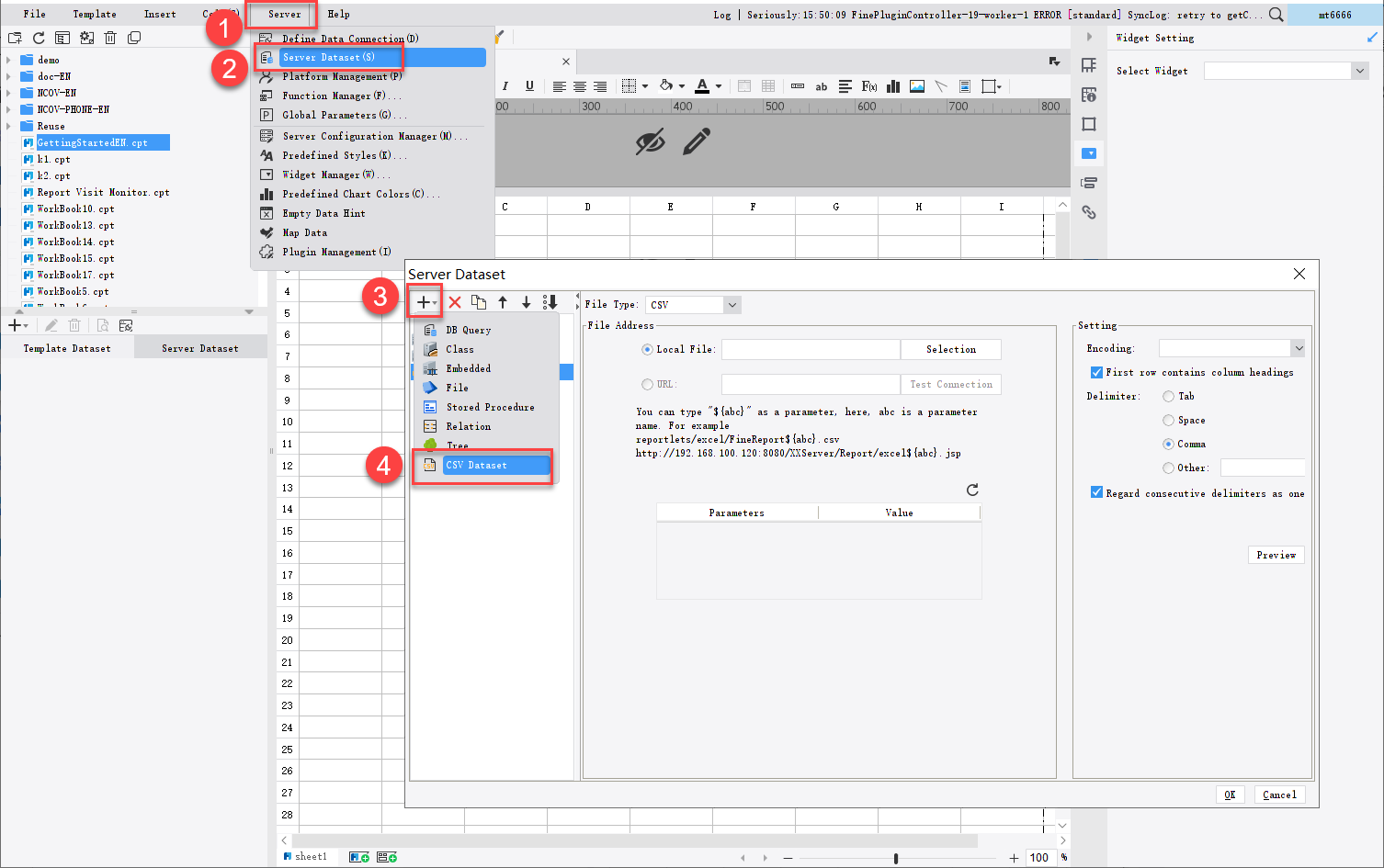The height and width of the screenshot is (868, 1384).
Task: Click the Cancel button
Action: 1279,795
